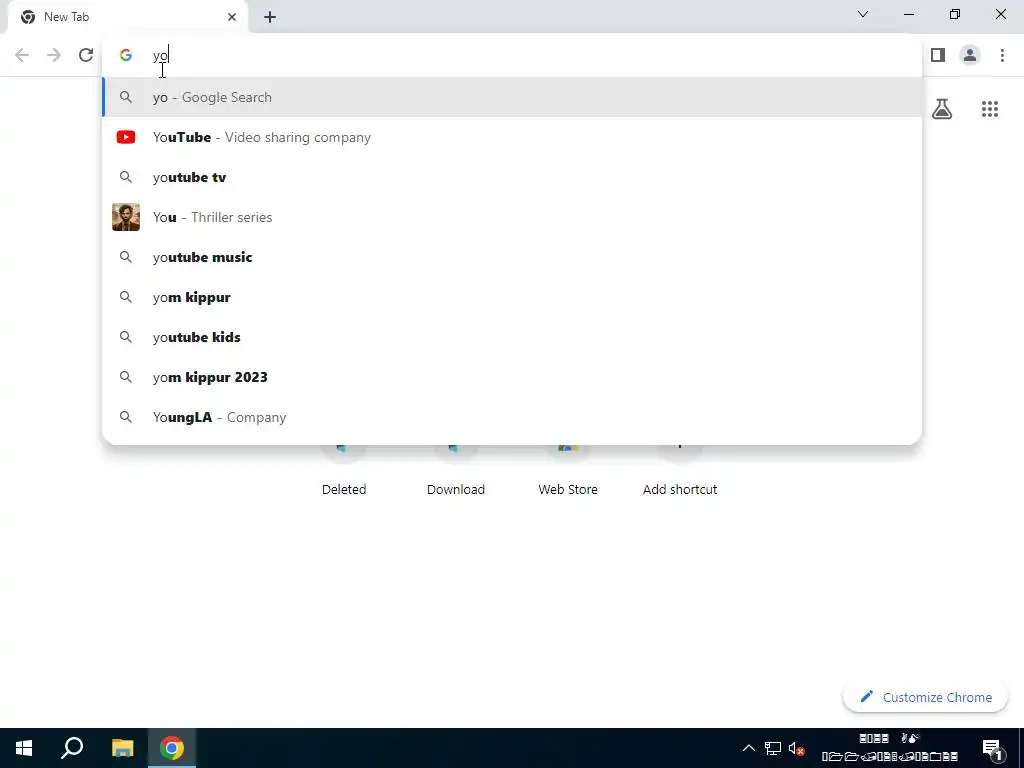The width and height of the screenshot is (1024, 768).
Task: Close the New Tab tab
Action: (x=232, y=17)
